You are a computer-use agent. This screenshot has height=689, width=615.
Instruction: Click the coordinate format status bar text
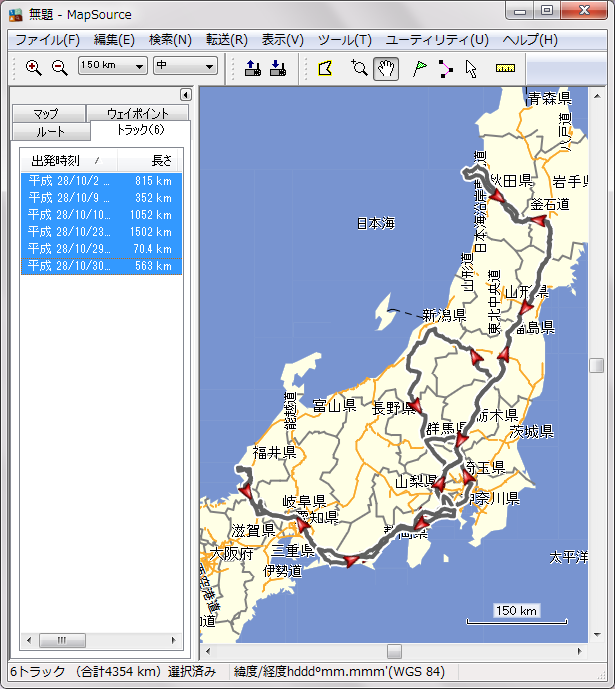tap(339, 671)
